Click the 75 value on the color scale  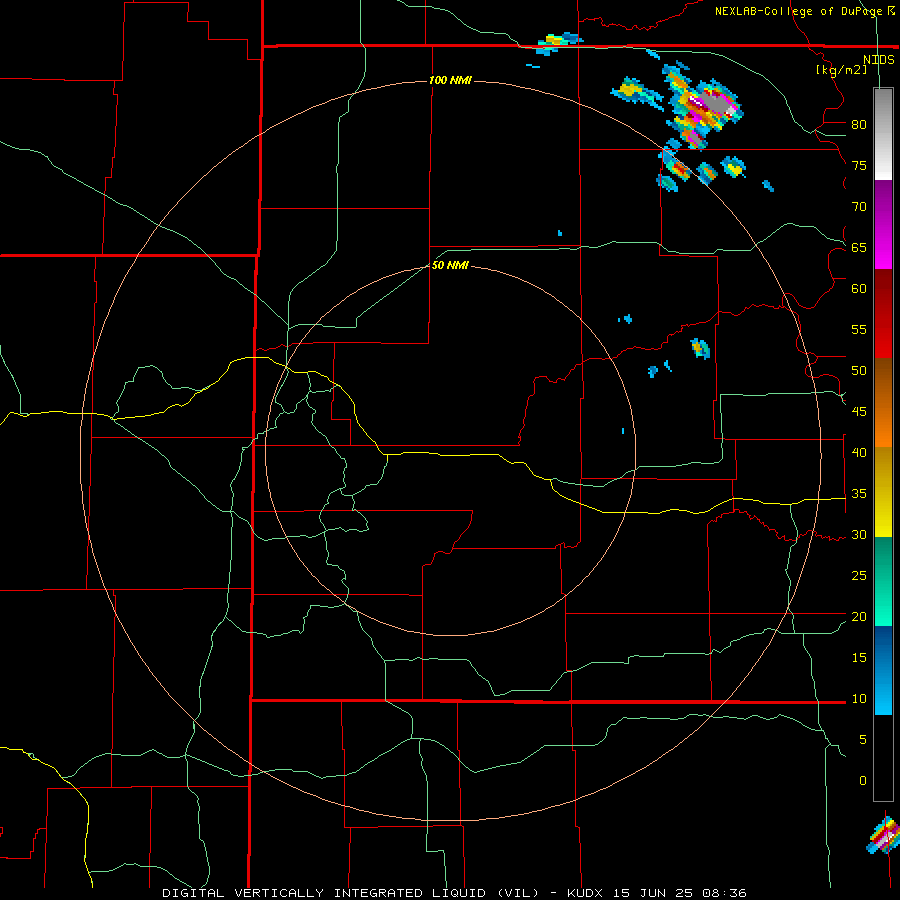[x=859, y=165]
